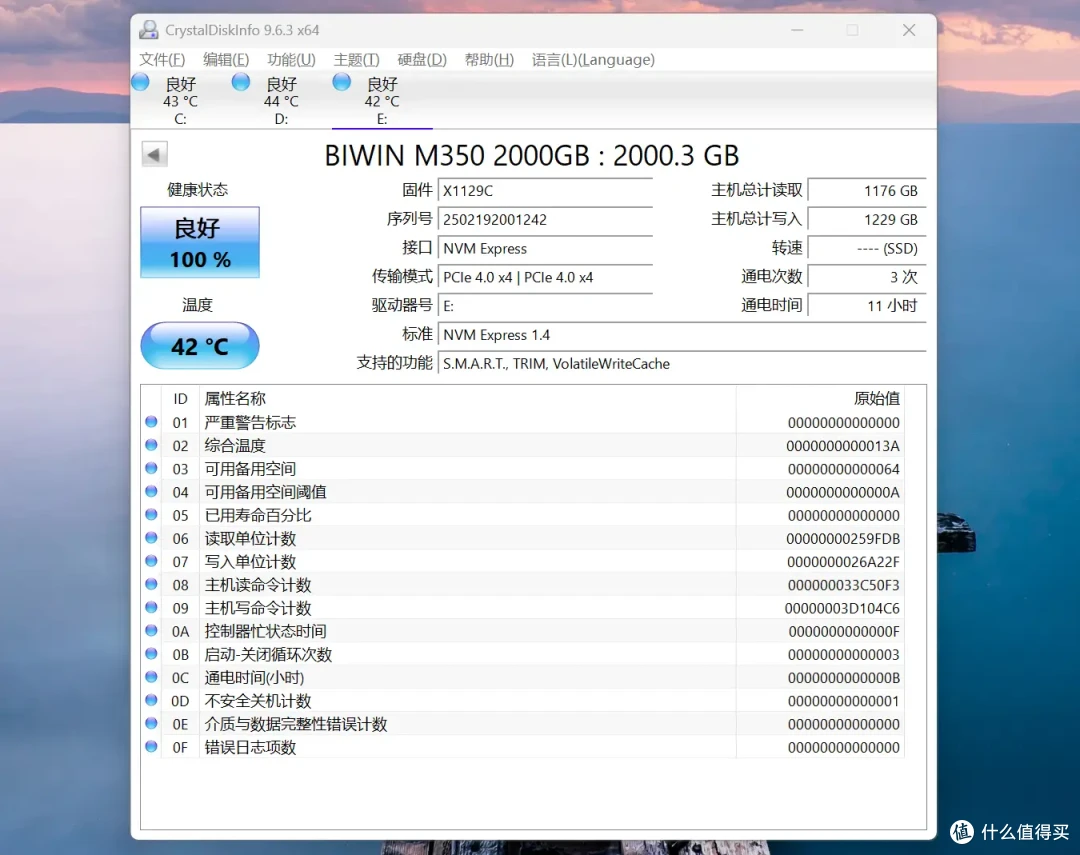1080x855 pixels.
Task: Click the ID column header
Action: pyautogui.click(x=180, y=399)
